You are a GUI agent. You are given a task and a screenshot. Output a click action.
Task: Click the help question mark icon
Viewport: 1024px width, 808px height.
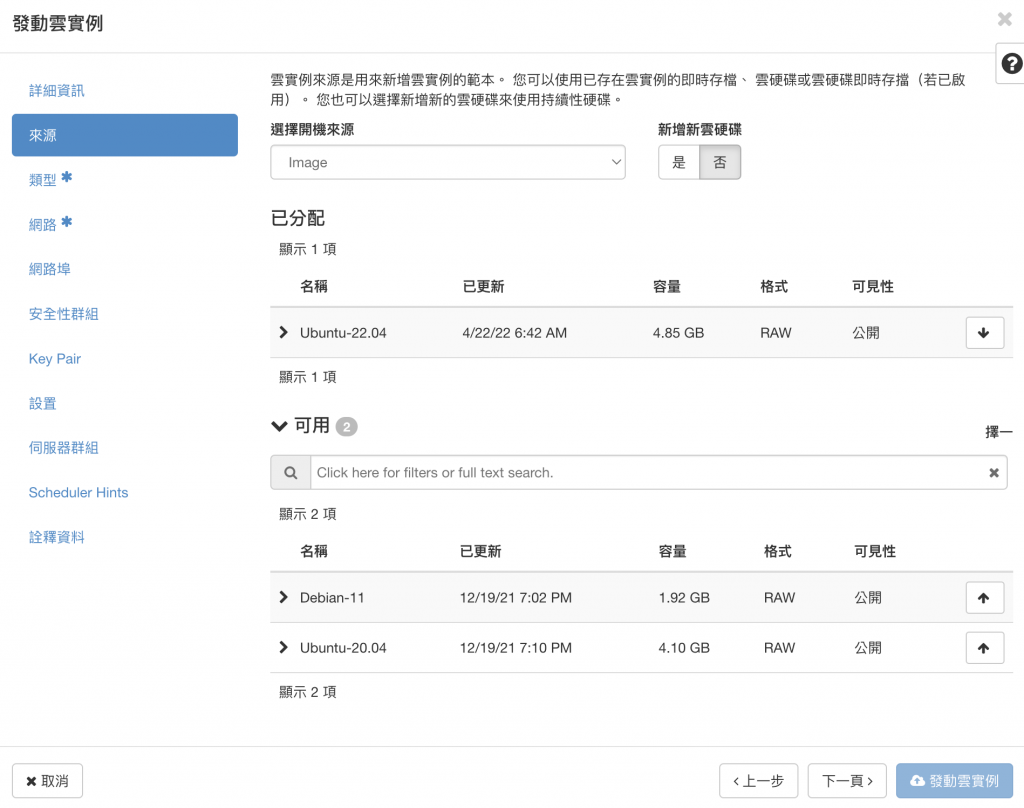(1011, 63)
